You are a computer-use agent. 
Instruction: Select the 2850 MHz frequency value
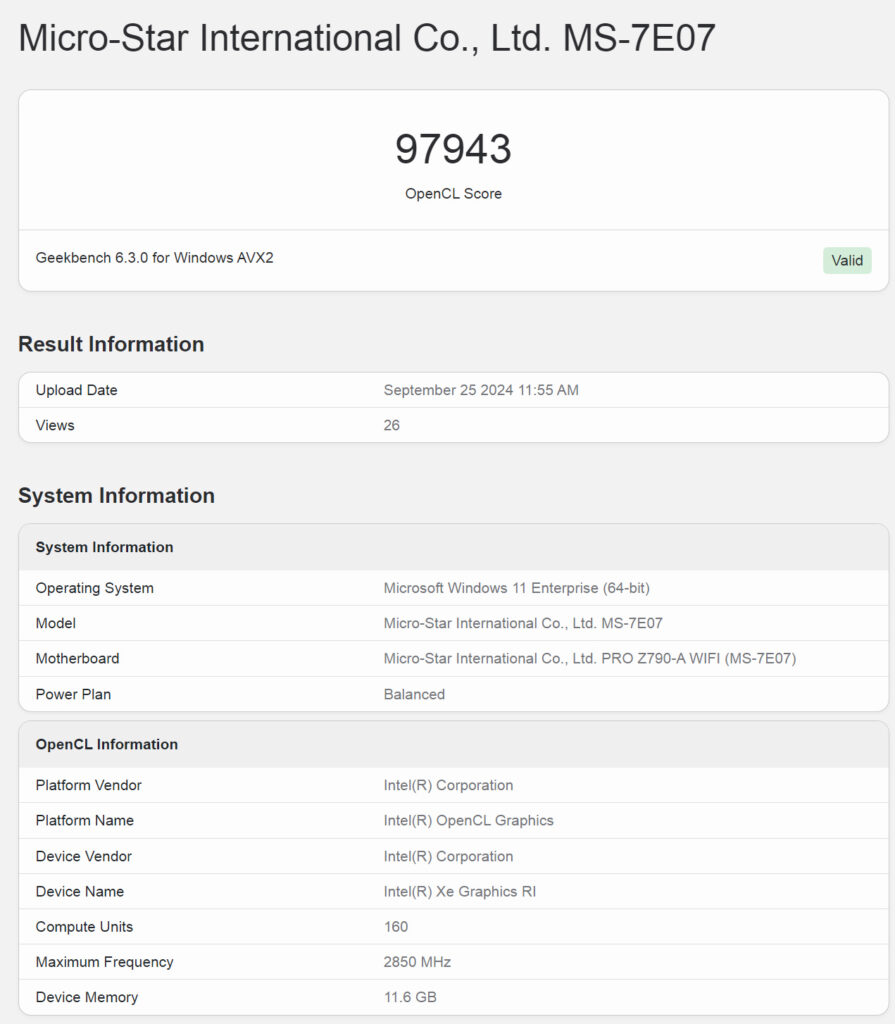point(417,963)
